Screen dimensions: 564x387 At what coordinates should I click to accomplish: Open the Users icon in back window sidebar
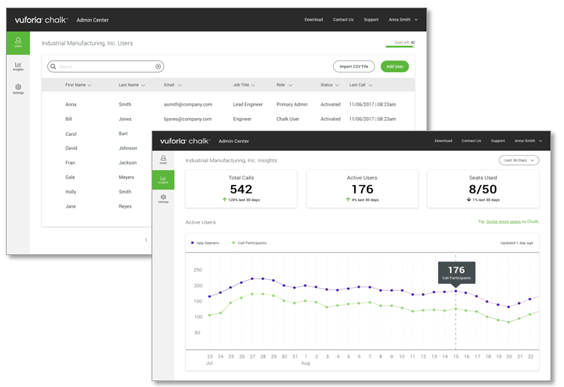(18, 42)
